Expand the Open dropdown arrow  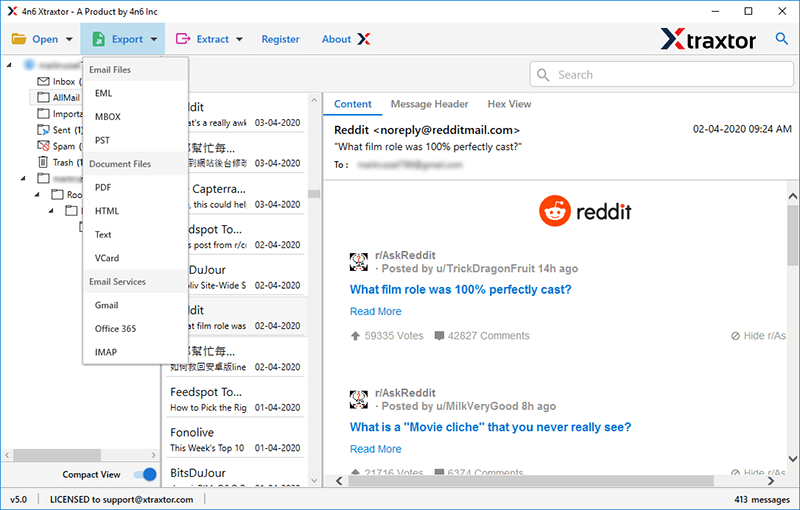pyautogui.click(x=69, y=39)
